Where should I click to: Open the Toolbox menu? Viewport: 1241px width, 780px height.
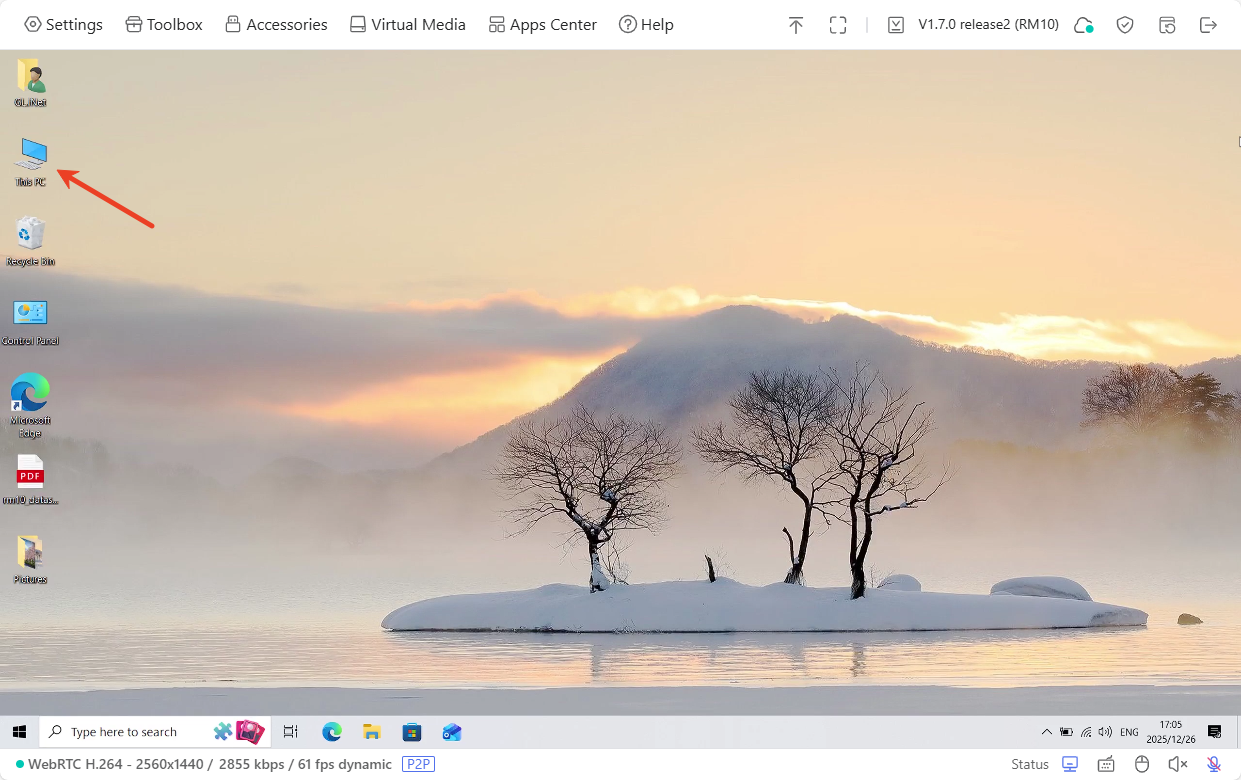point(164,25)
